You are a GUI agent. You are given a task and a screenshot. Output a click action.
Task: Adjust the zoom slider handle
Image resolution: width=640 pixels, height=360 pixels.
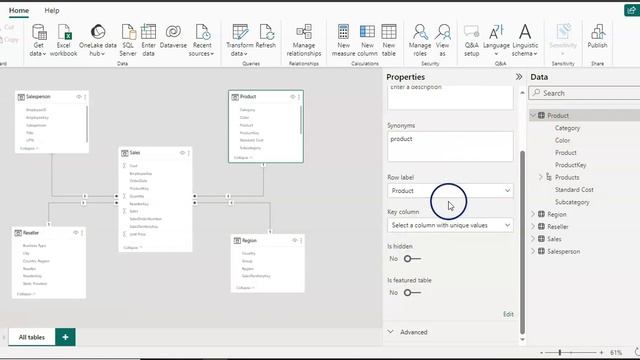[x=560, y=352]
